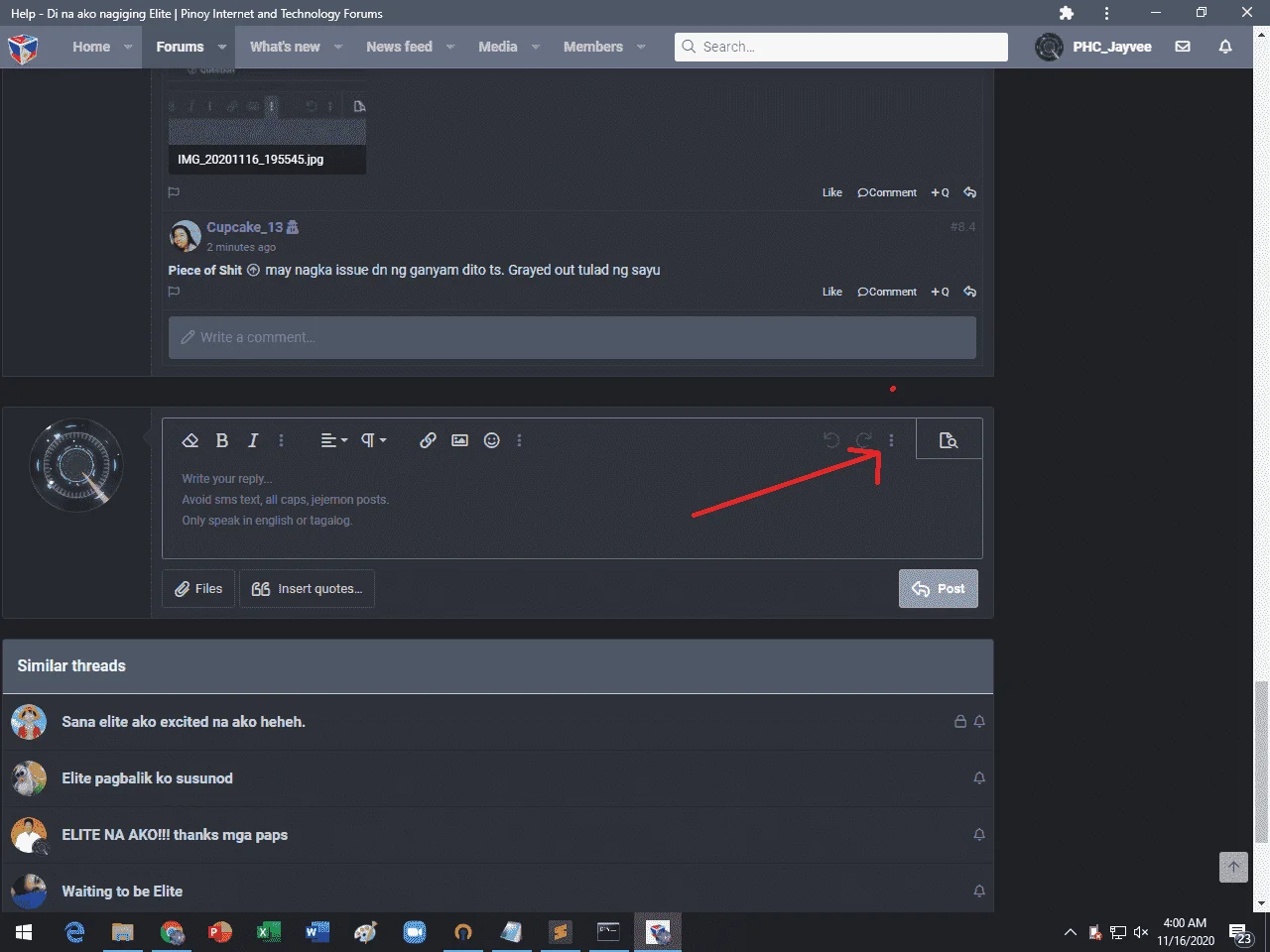Click the Files attach button
The height and width of the screenshot is (952, 1270).
tap(198, 588)
